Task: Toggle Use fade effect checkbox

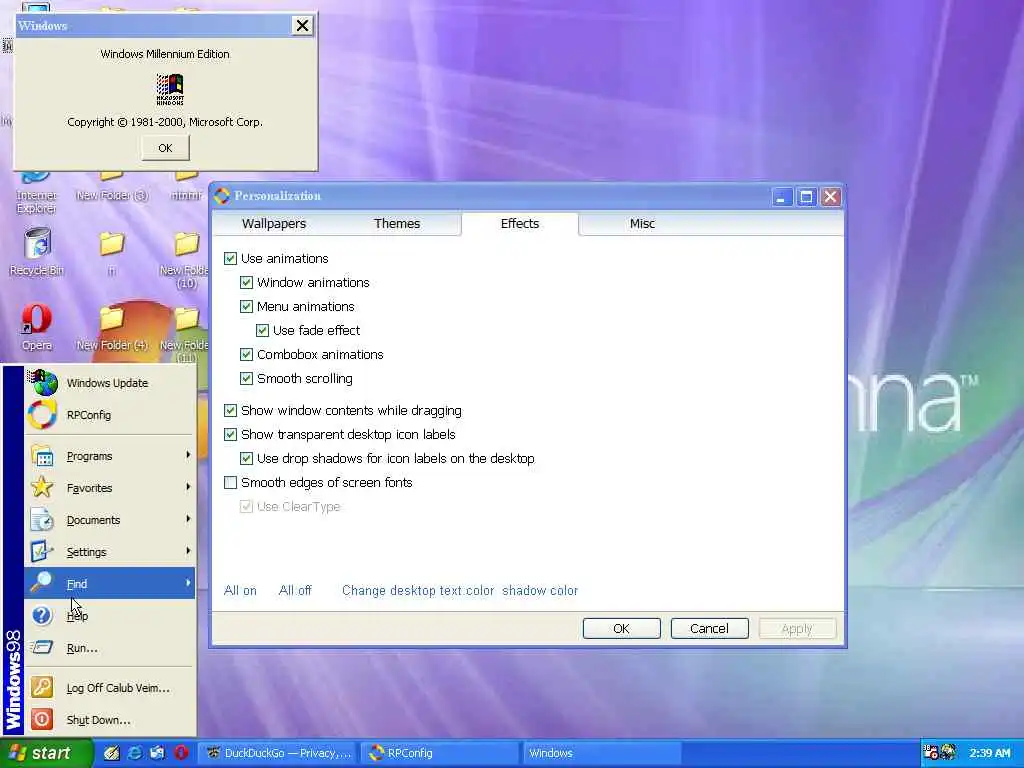Action: (x=263, y=330)
